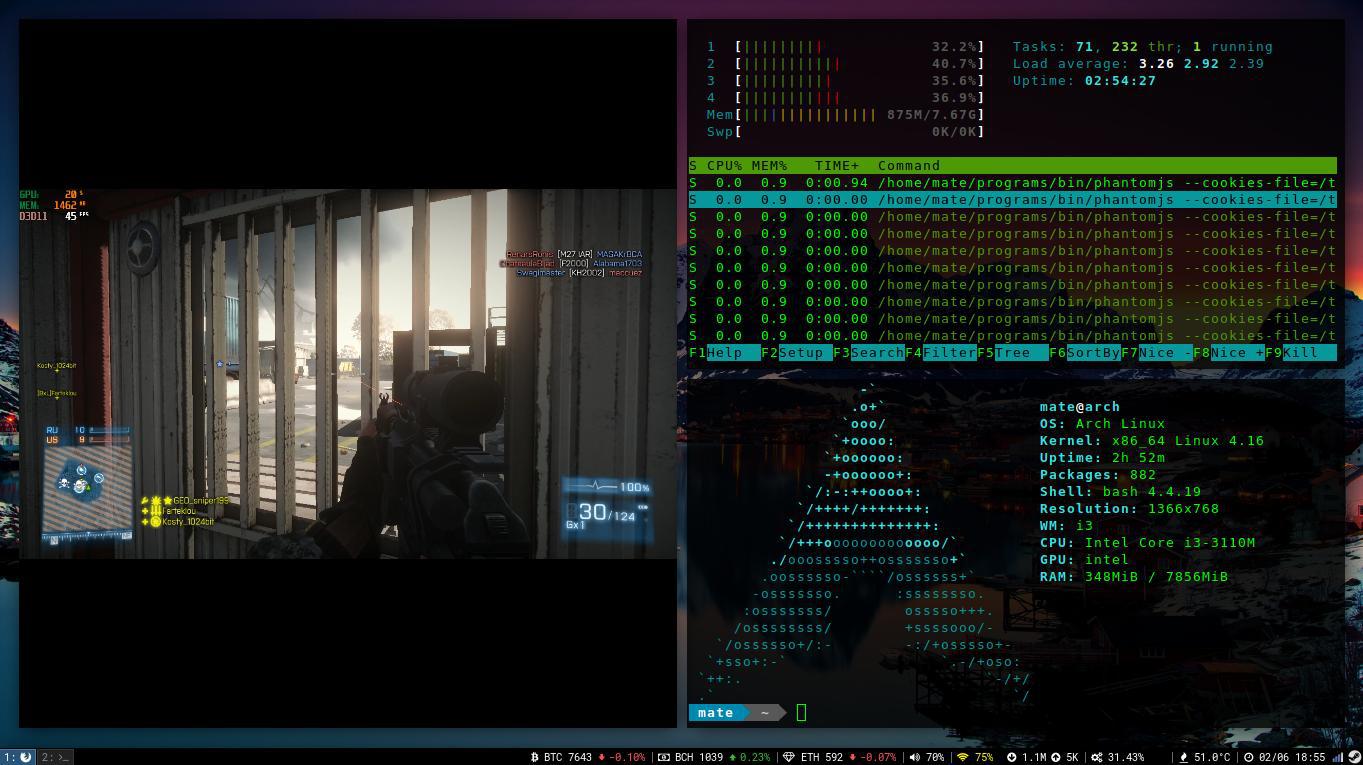Click F3 Search in htop footer
The width and height of the screenshot is (1363, 765).
click(869, 352)
